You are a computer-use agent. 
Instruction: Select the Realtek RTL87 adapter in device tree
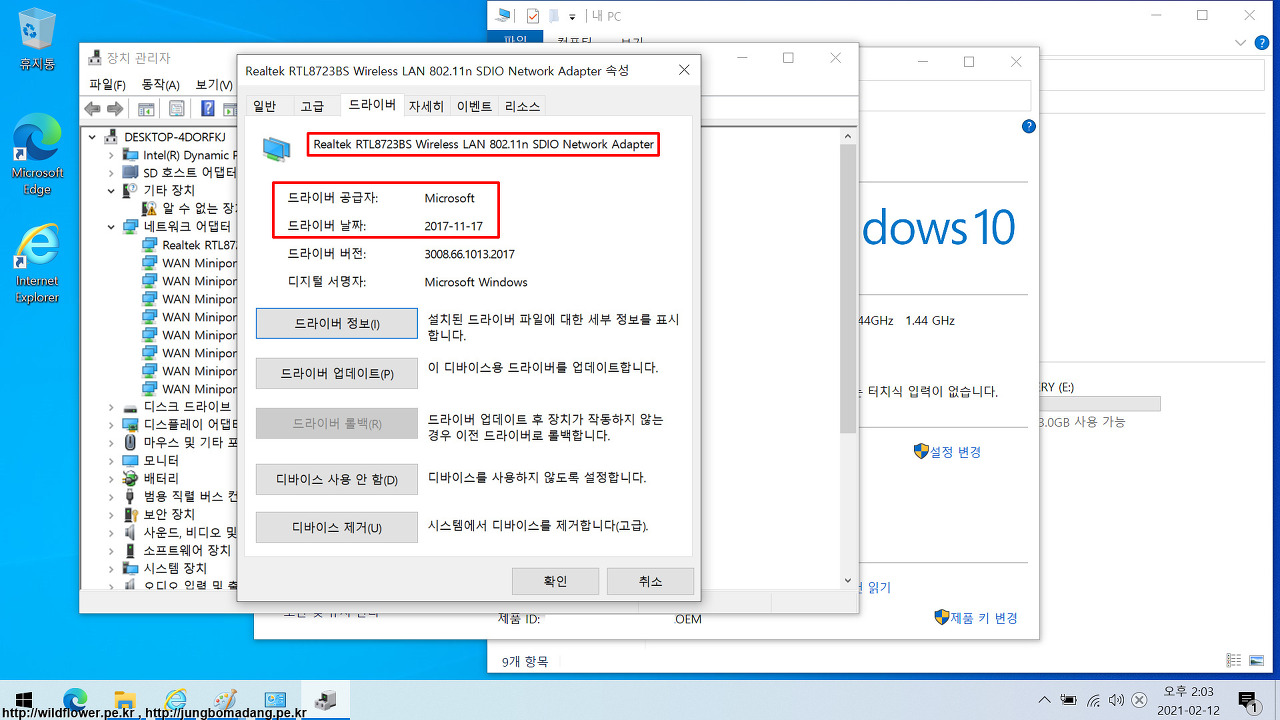[x=190, y=245]
